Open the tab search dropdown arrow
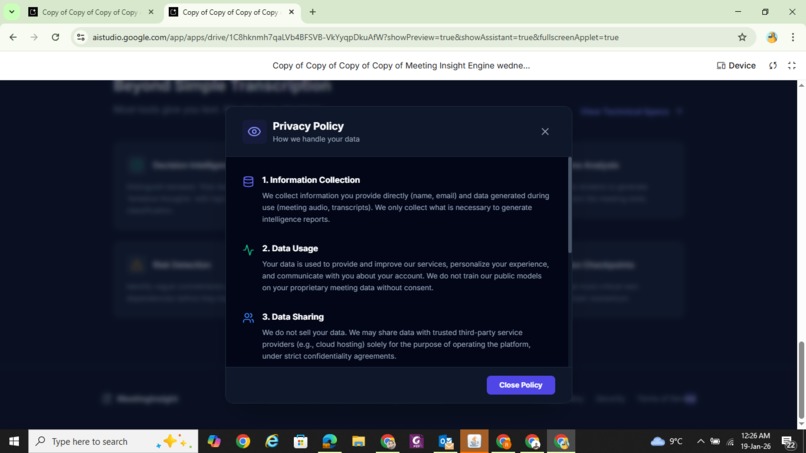The image size is (806, 453). pyautogui.click(x=11, y=12)
